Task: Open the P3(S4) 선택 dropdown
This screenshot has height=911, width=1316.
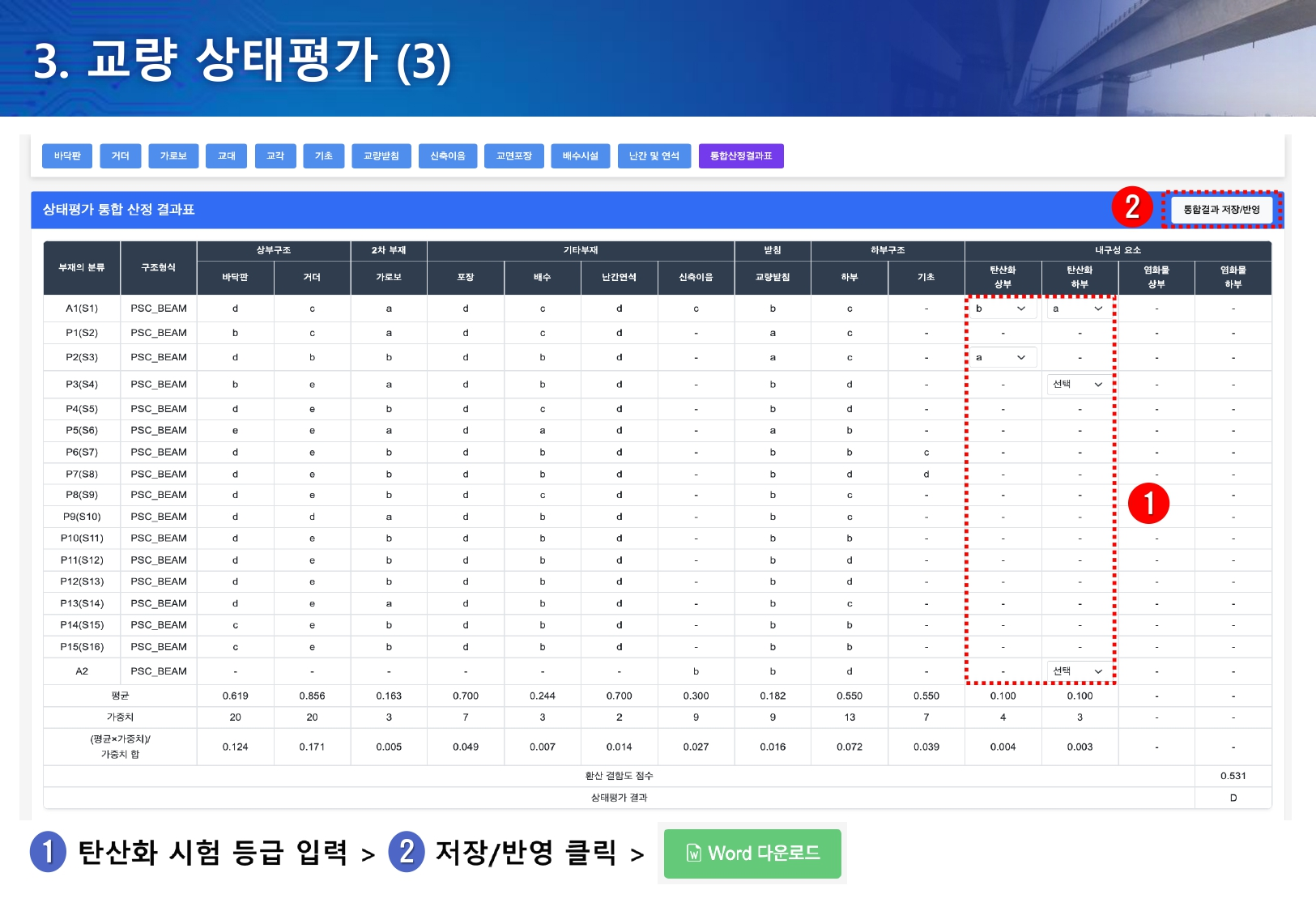Action: tap(1078, 385)
